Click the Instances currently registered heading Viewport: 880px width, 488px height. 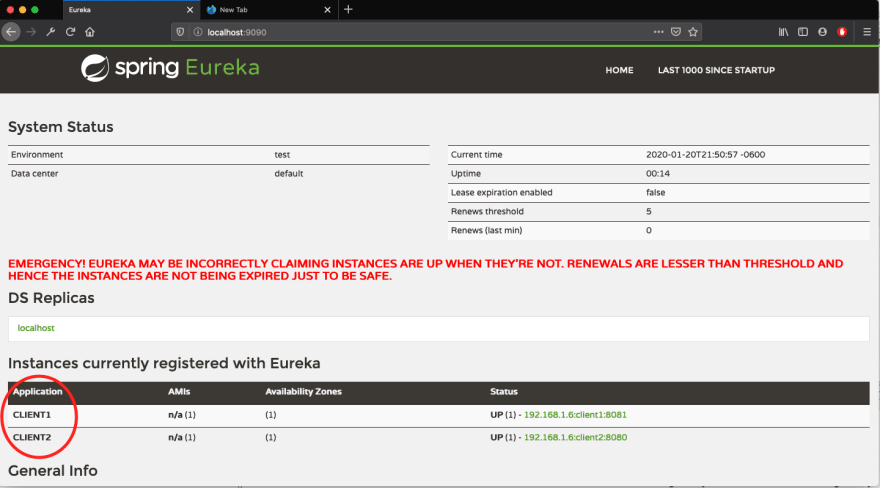coord(164,363)
